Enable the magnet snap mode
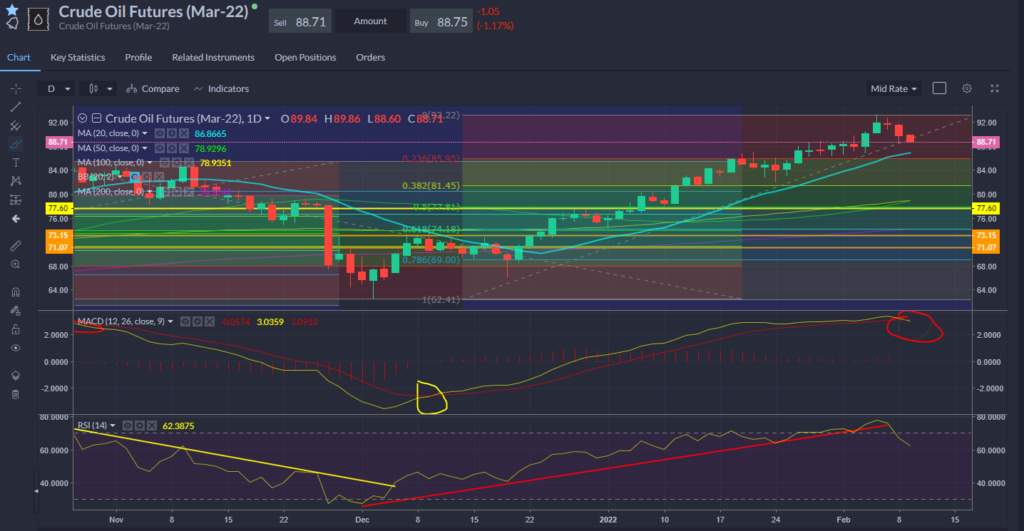The height and width of the screenshot is (531, 1024). [15, 293]
